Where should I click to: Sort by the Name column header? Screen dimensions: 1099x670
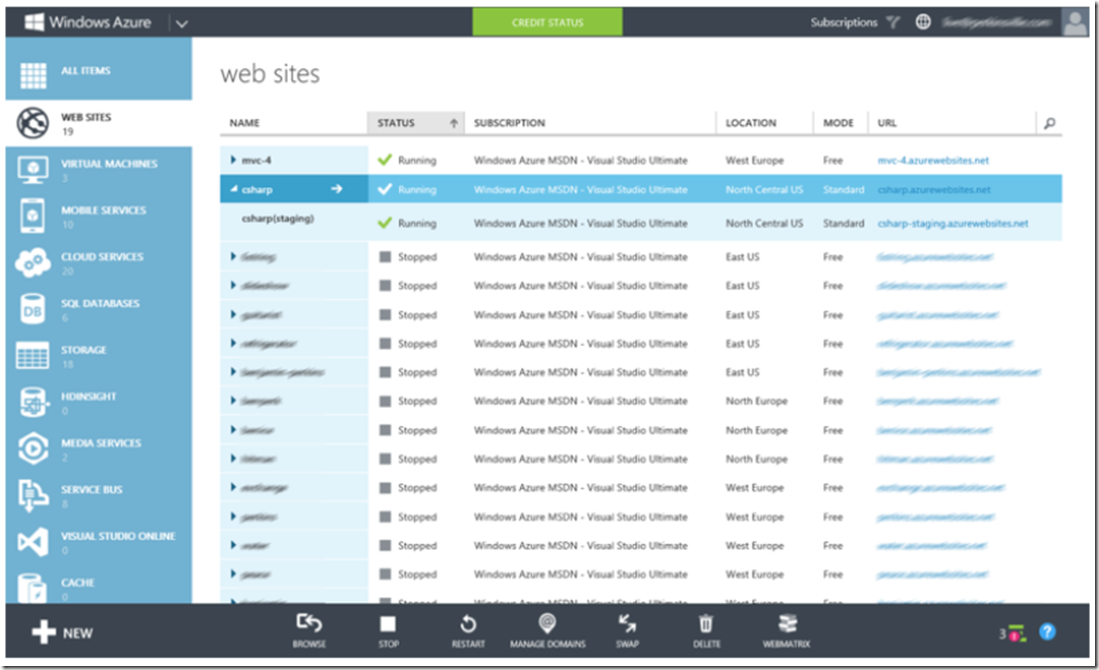pyautogui.click(x=245, y=123)
